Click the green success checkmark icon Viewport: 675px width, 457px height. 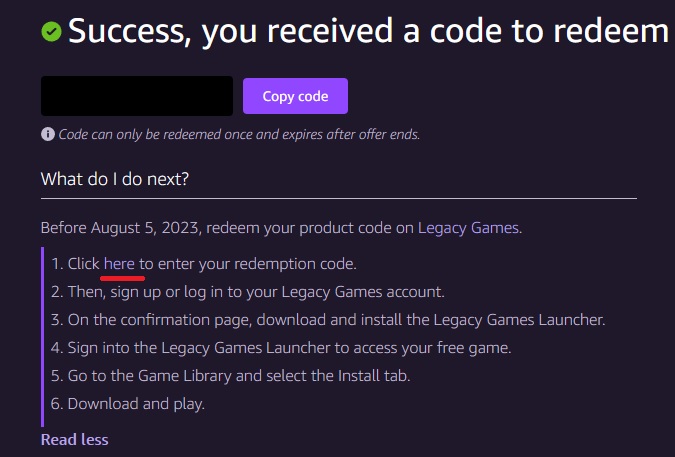click(51, 31)
